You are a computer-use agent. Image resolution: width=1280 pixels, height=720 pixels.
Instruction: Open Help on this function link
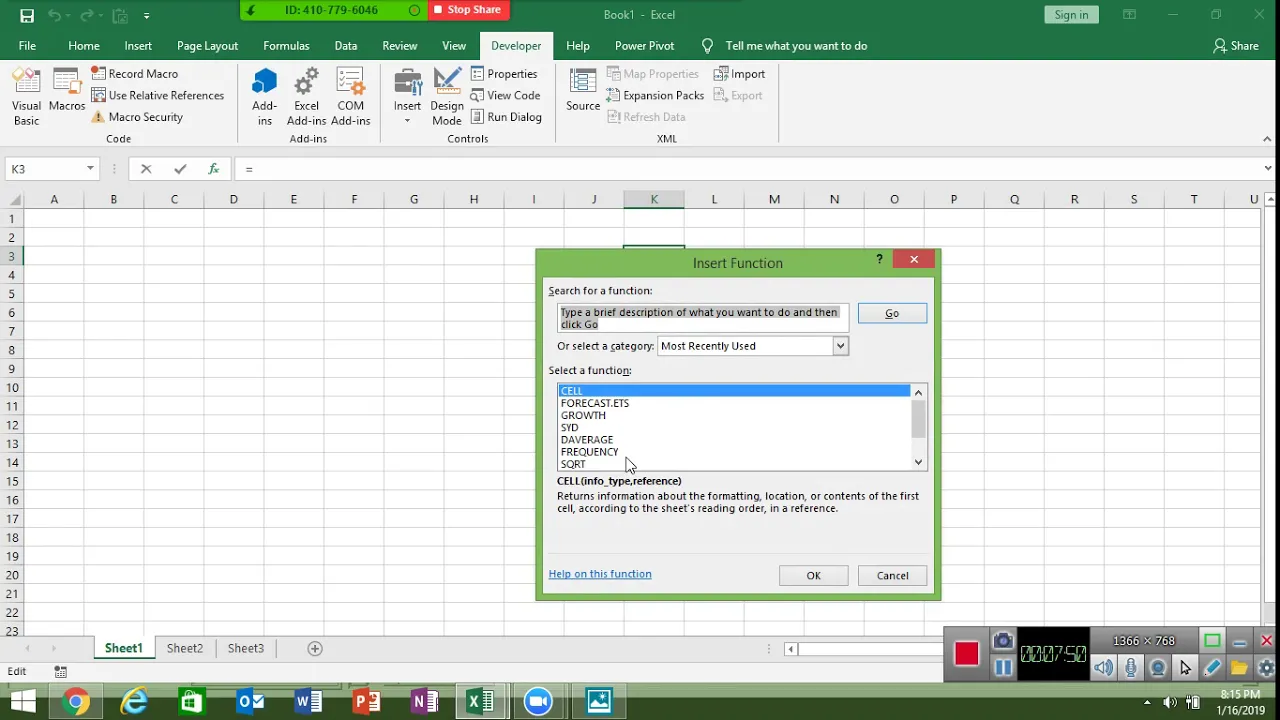[x=600, y=574]
